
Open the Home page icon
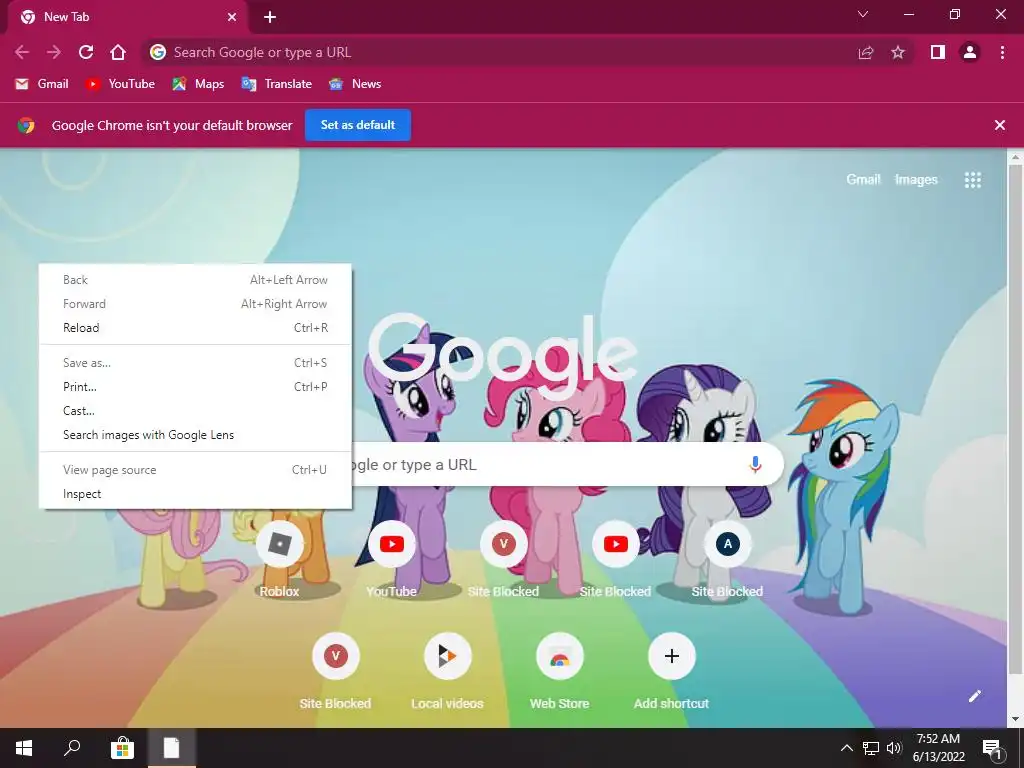pyautogui.click(x=118, y=52)
